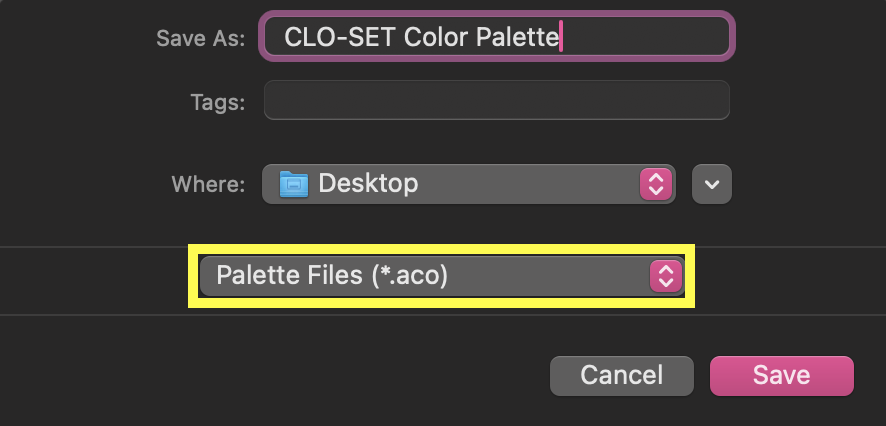Click into the empty Tags field
The height and width of the screenshot is (426, 886).
tap(497, 100)
